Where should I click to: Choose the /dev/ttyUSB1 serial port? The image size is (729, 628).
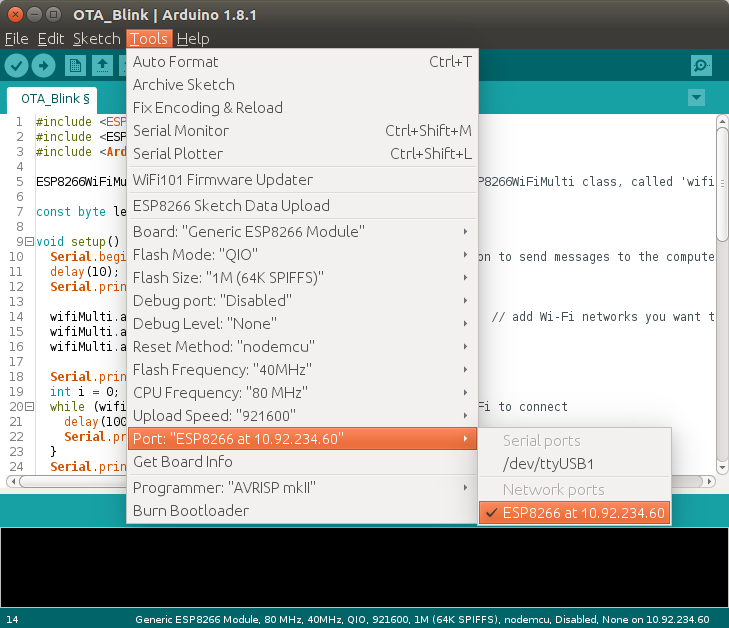(x=550, y=464)
